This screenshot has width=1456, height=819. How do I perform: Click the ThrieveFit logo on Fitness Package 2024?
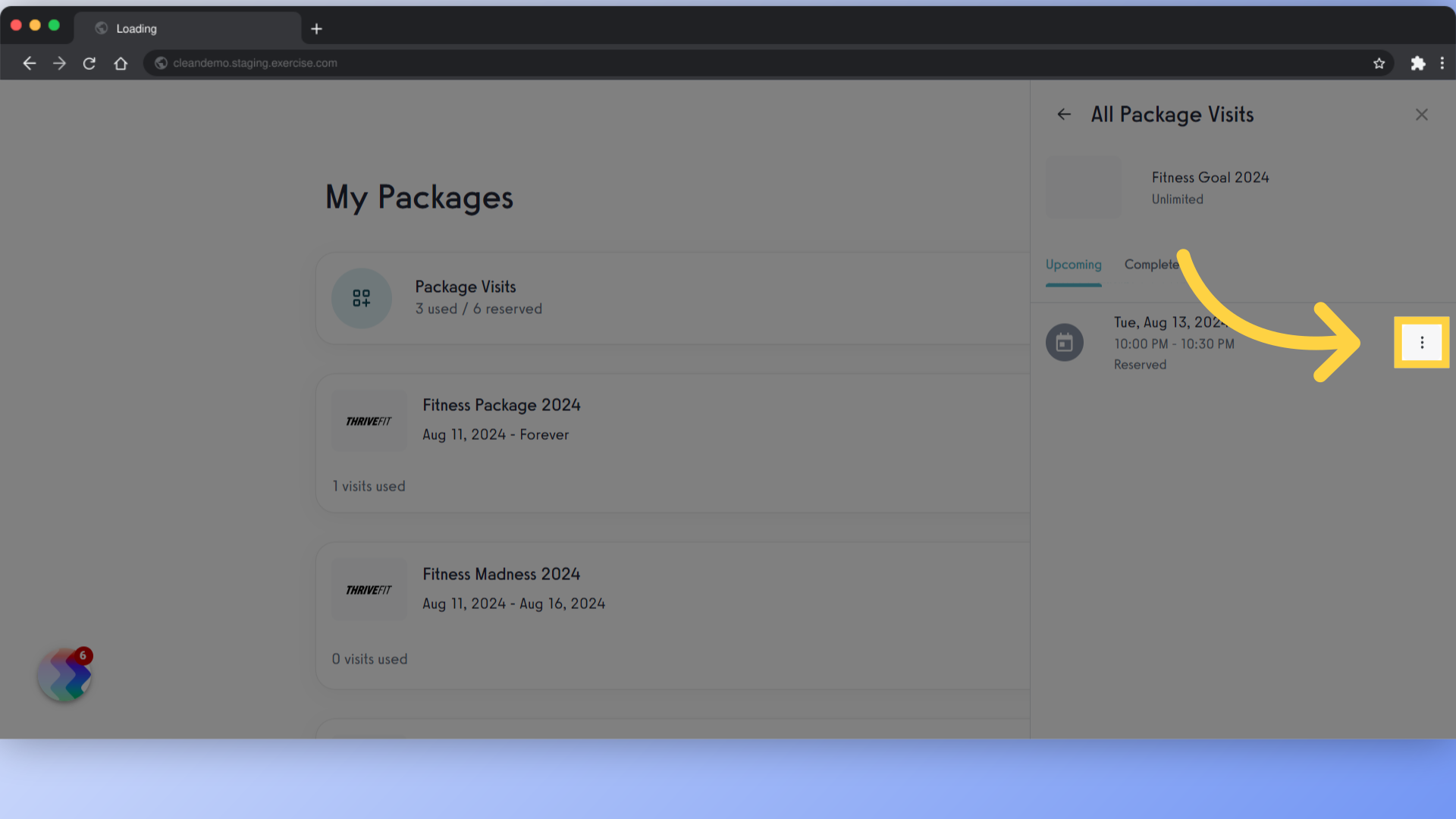[368, 420]
